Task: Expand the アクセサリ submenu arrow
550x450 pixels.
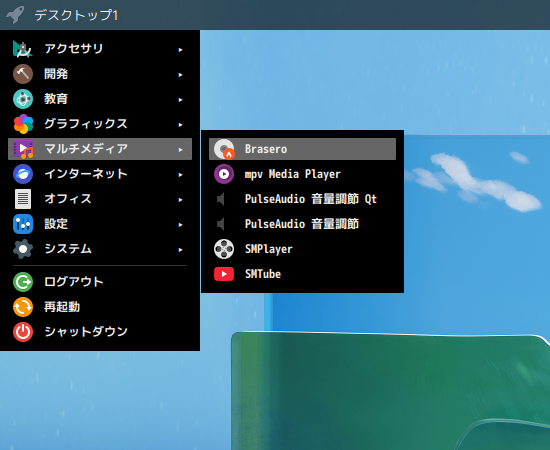Action: (180, 49)
